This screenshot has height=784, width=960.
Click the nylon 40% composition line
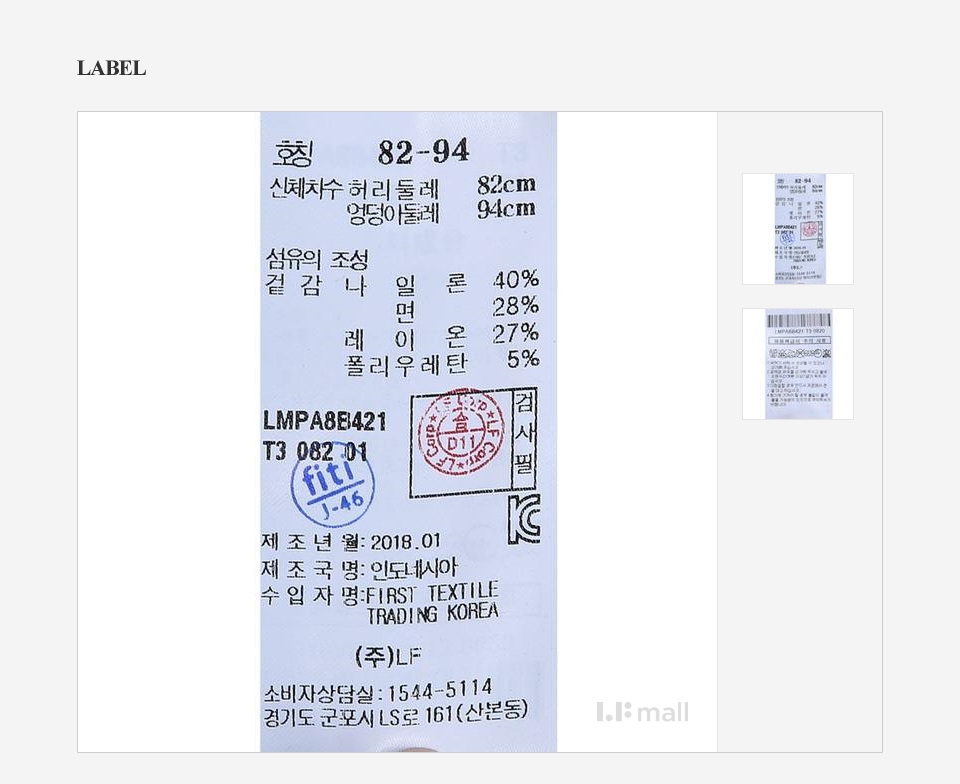(x=402, y=283)
